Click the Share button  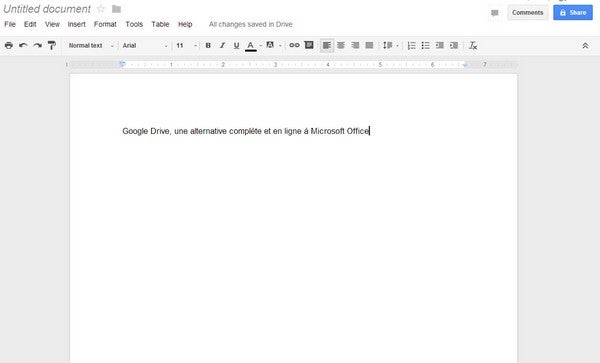coord(573,13)
